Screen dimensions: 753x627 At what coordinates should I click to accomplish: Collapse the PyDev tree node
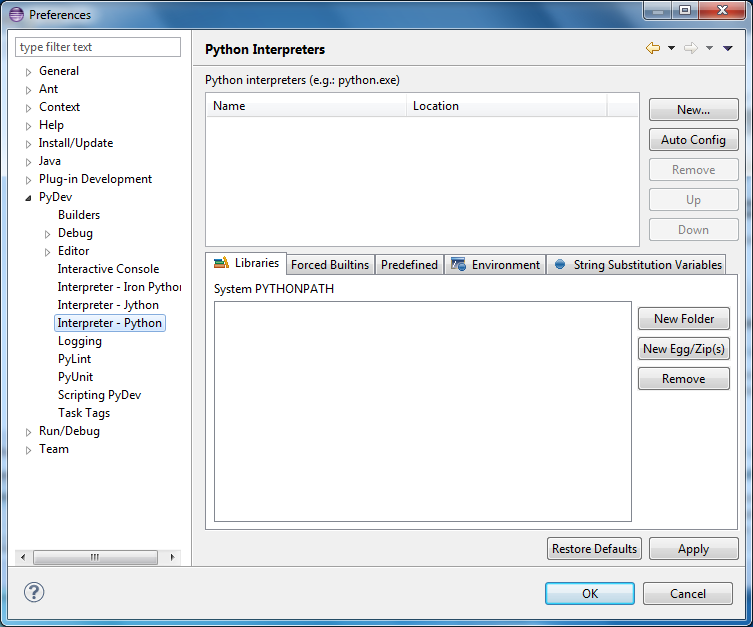pos(28,198)
